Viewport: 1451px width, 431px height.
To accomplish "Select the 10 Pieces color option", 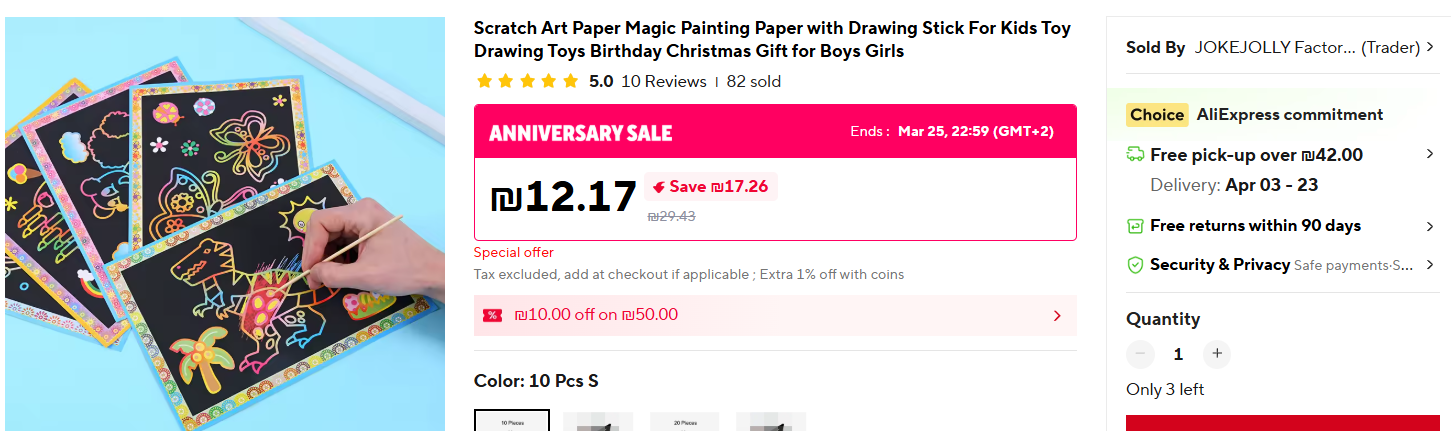I will 512,420.
